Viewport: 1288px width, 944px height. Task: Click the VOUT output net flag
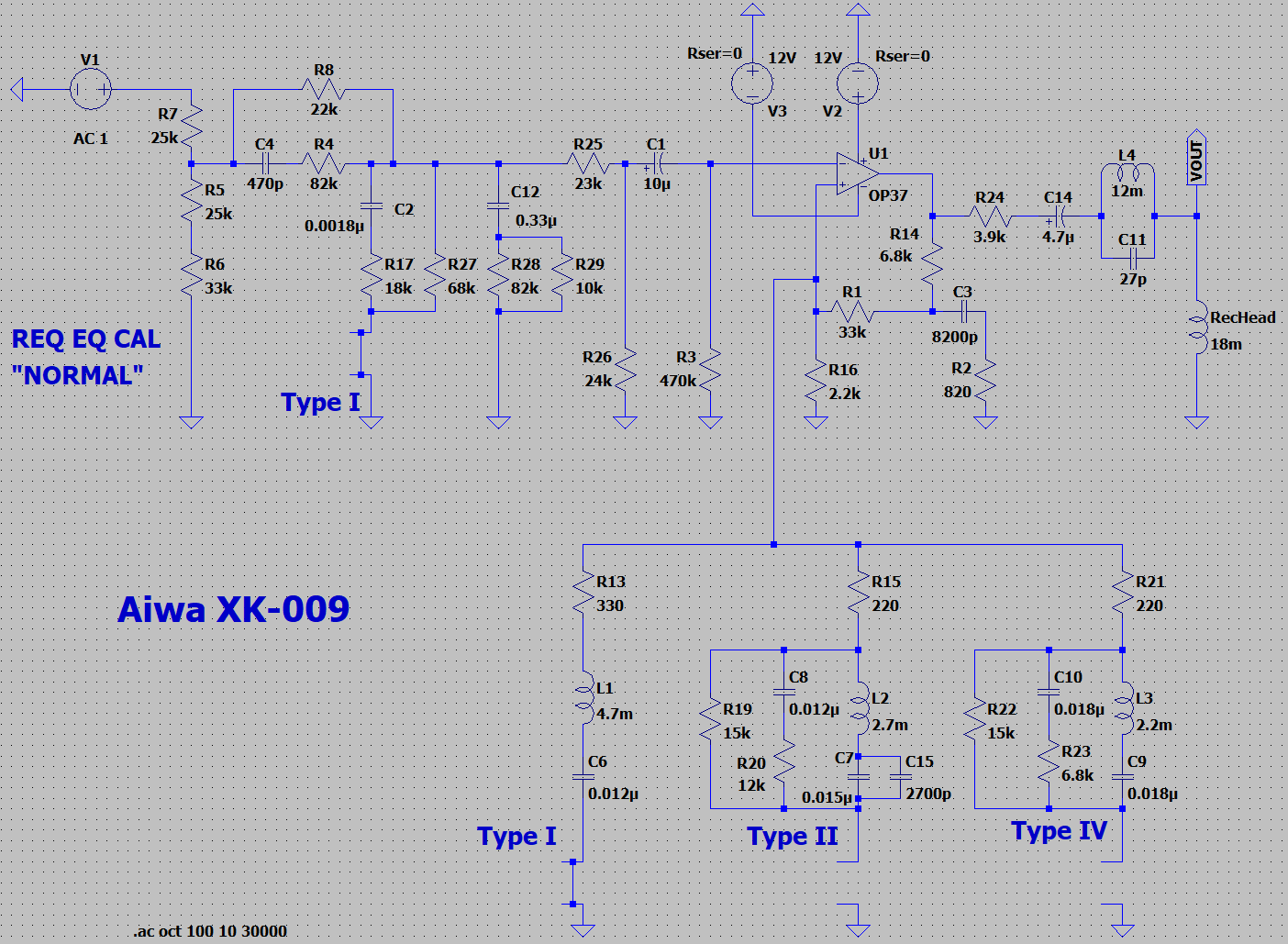[x=1196, y=161]
